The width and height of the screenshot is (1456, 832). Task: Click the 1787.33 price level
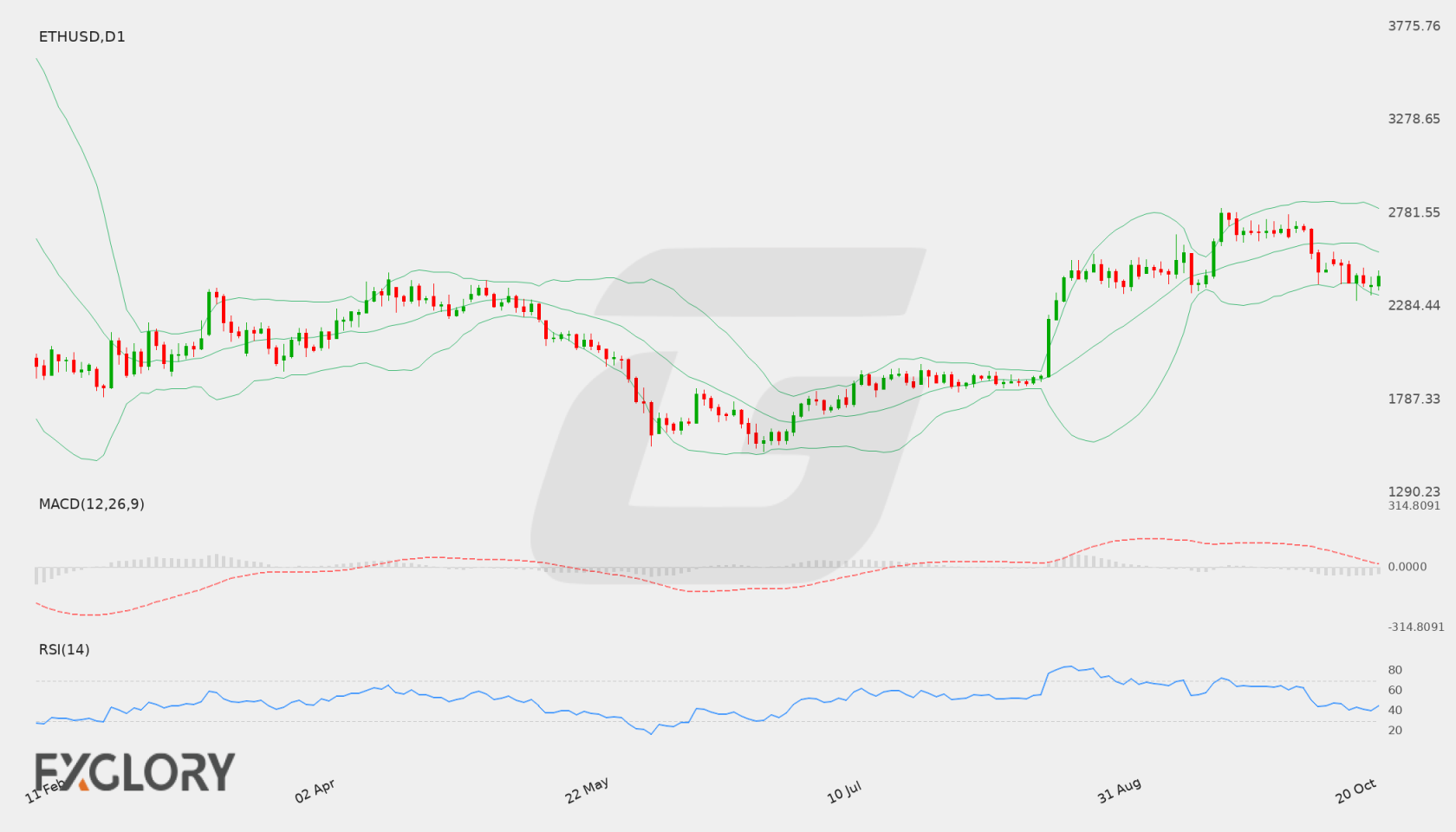1414,399
